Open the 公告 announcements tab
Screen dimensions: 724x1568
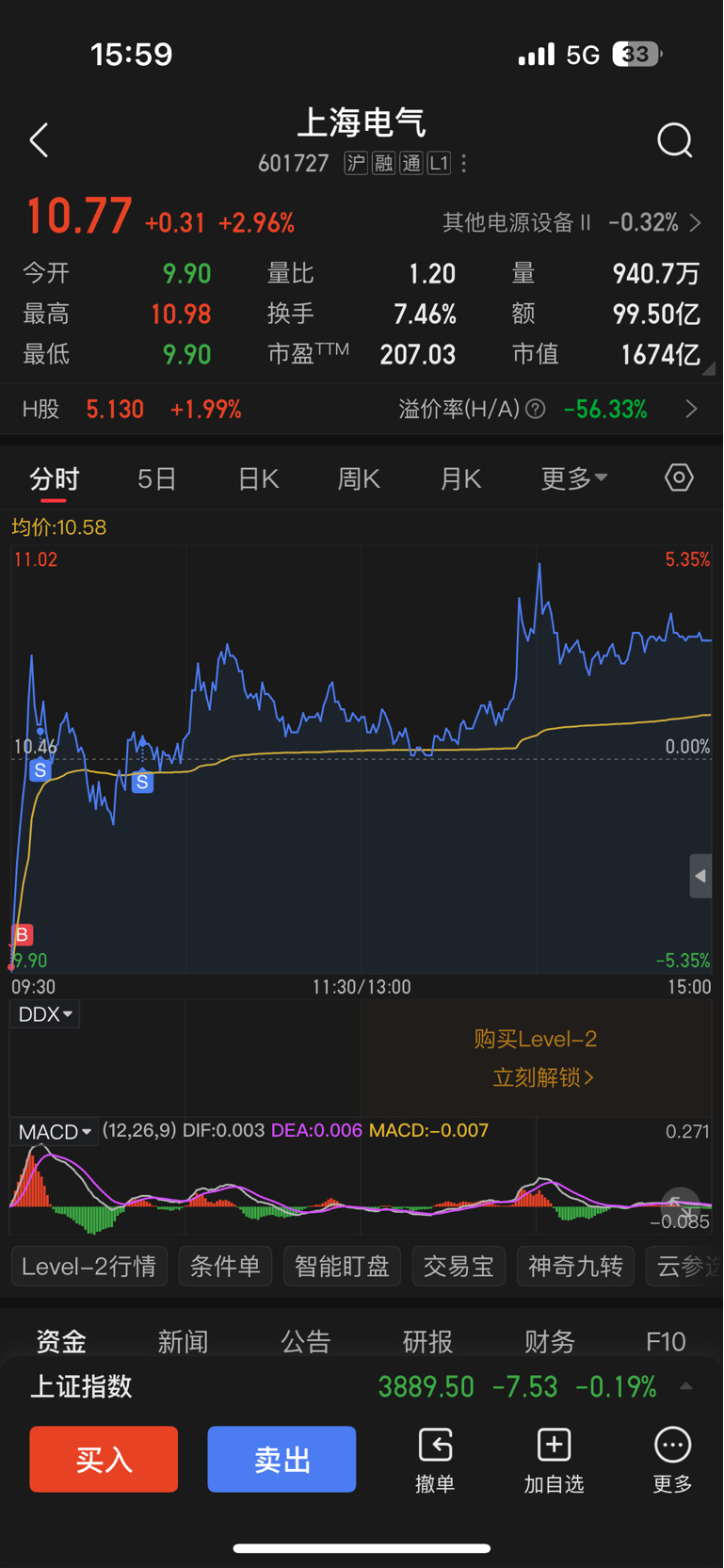pos(306,1341)
